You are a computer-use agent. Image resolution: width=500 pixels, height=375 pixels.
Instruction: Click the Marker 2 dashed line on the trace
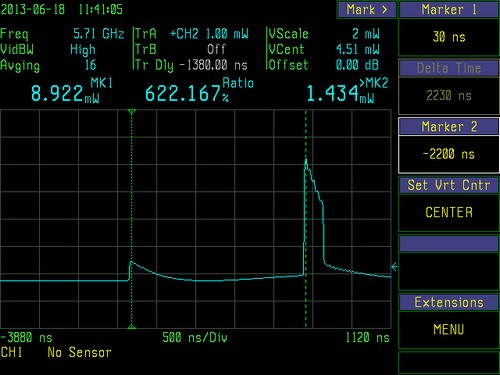[x=306, y=219]
